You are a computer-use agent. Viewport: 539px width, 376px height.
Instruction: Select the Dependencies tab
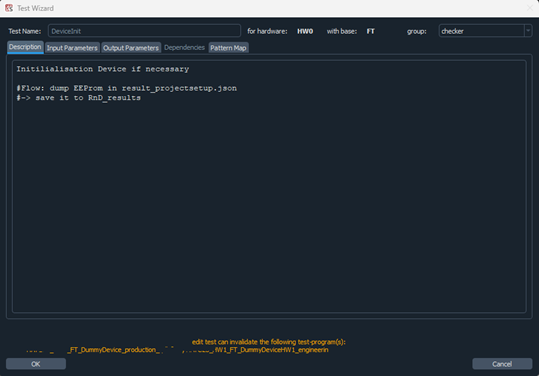[x=185, y=47]
